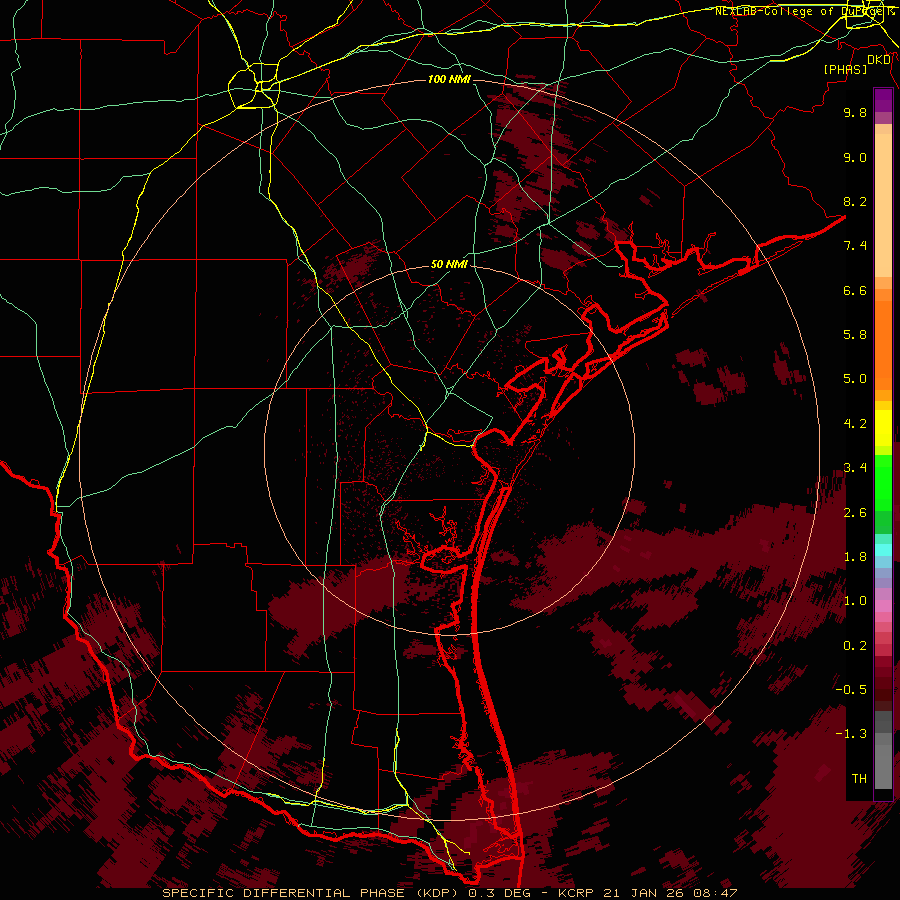
Task: Click the DKD label above the scale
Action: (x=878, y=60)
